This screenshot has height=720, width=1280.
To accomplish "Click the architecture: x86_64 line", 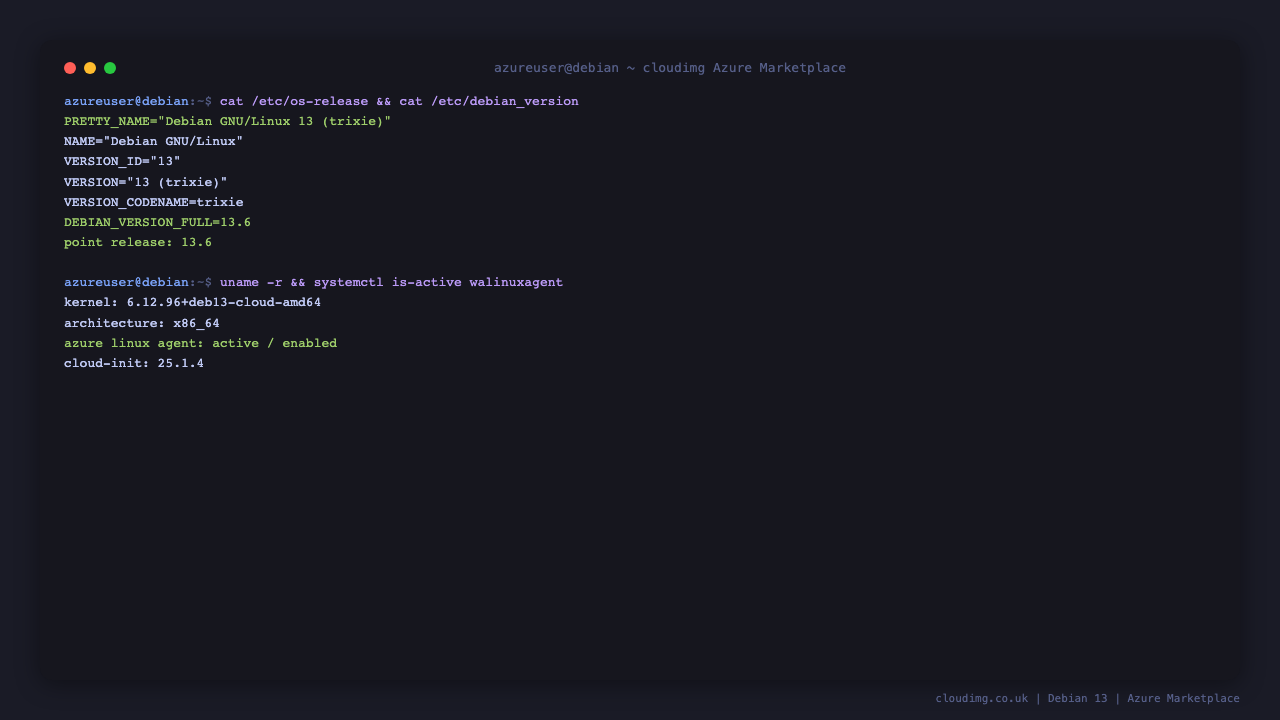I will pyautogui.click(x=142, y=323).
